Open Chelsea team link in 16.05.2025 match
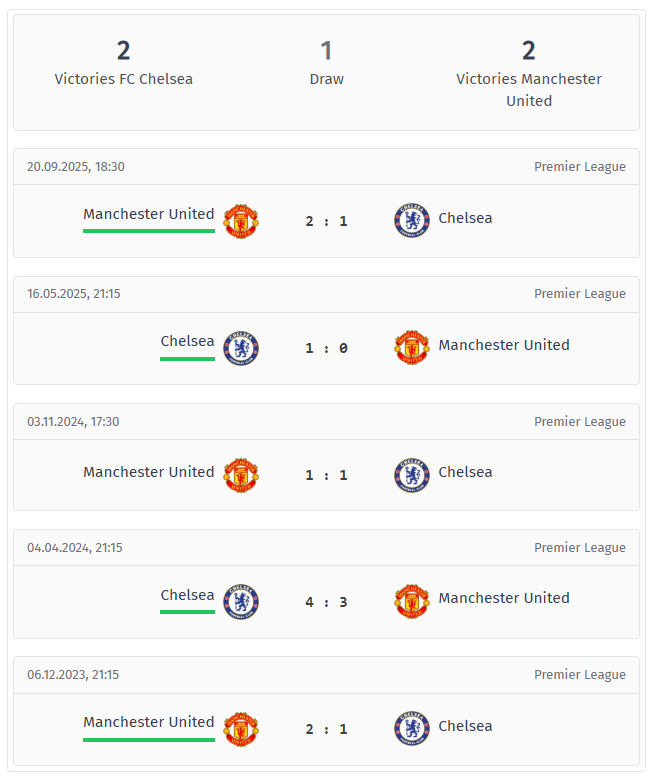 pos(187,341)
